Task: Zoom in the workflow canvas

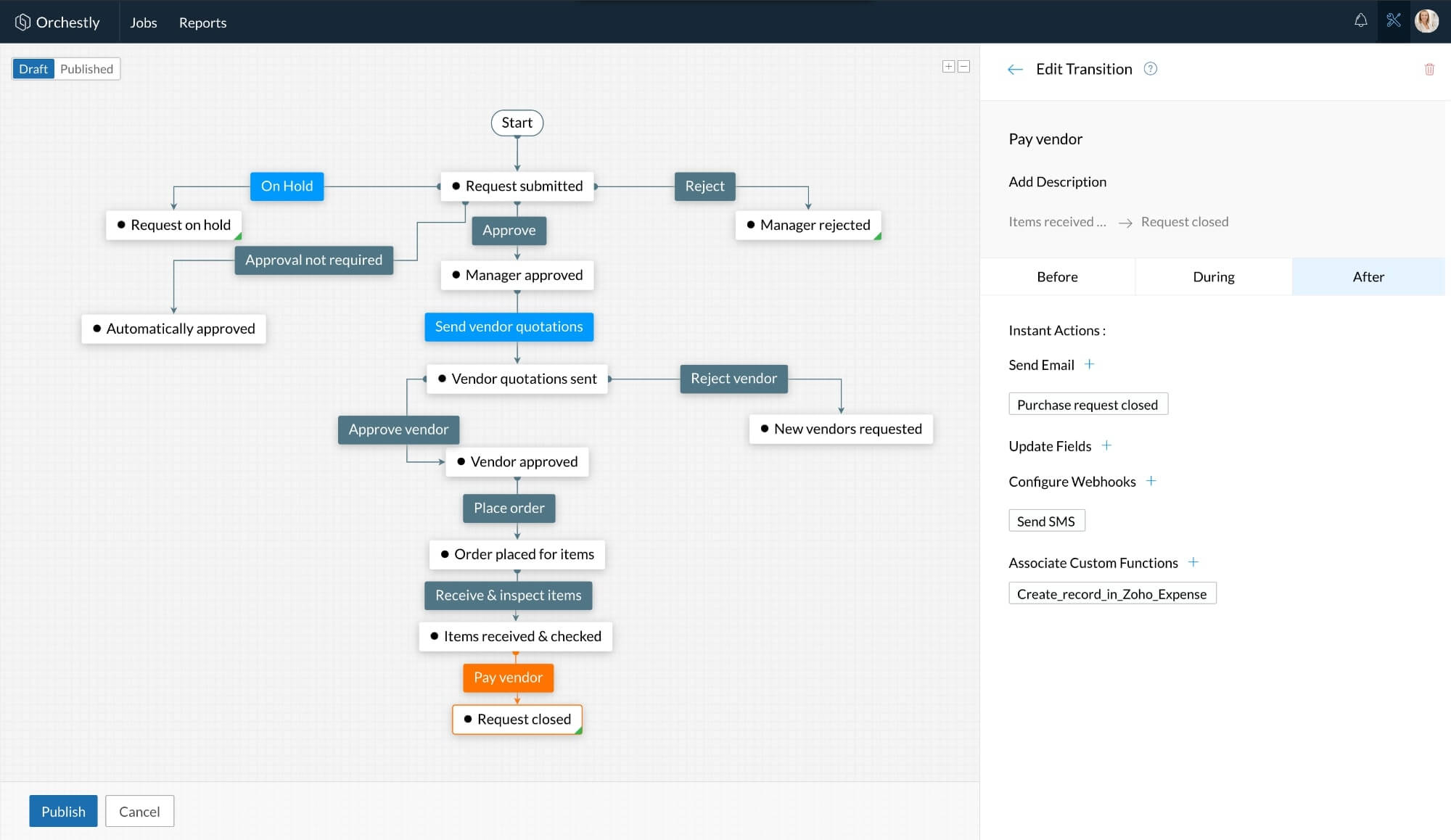Action: point(948,67)
